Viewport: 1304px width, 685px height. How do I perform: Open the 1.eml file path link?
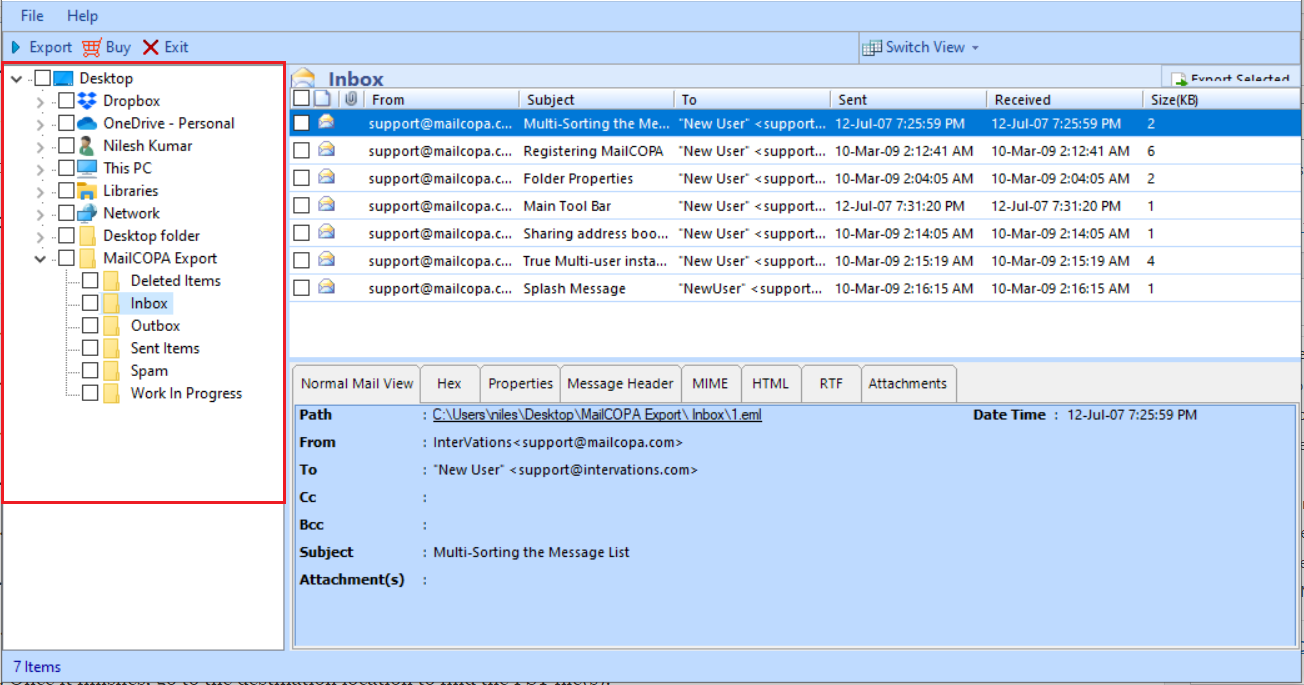pyautogui.click(x=597, y=414)
